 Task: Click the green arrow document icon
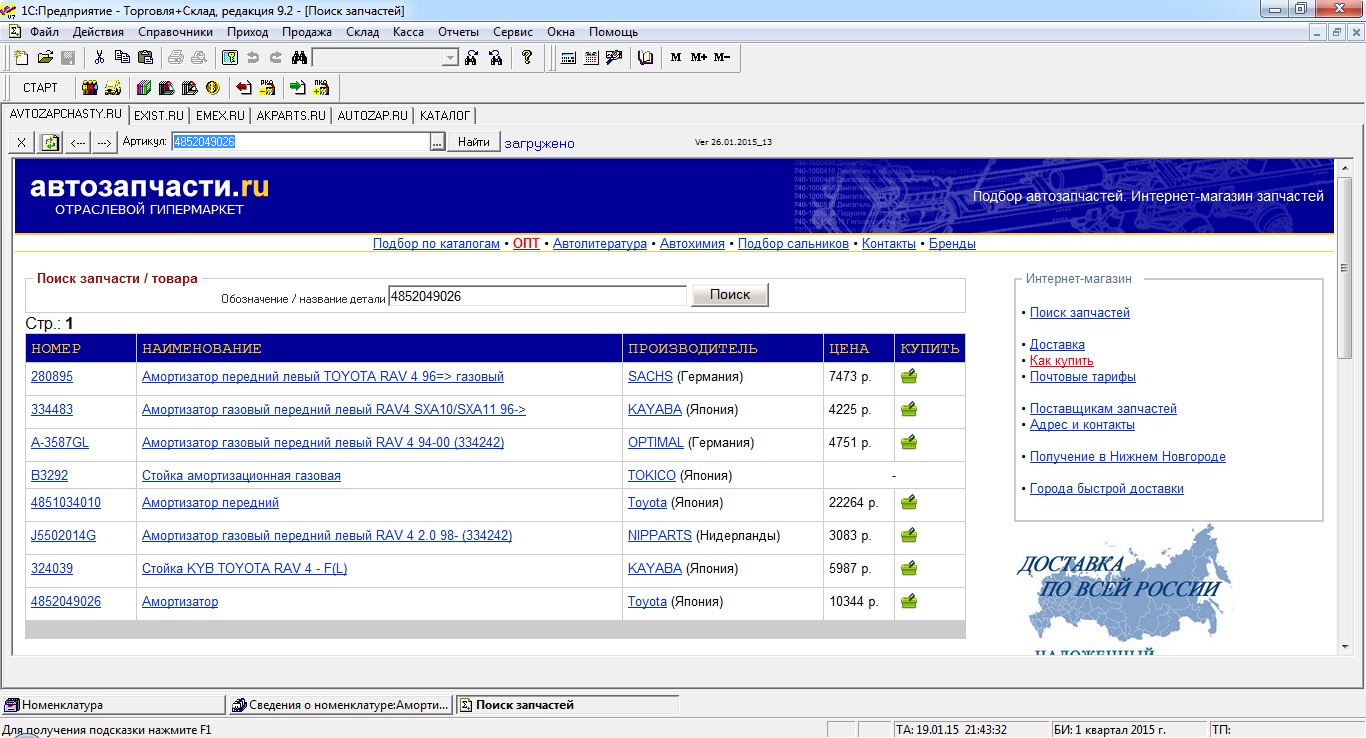tap(298, 87)
